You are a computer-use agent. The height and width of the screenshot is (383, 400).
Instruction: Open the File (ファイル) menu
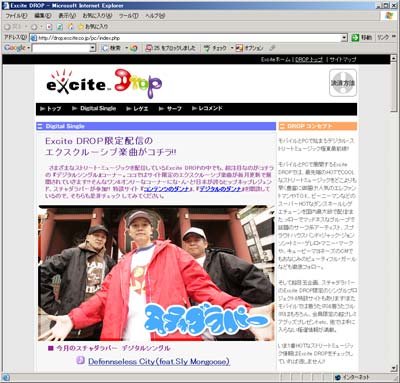(16, 16)
